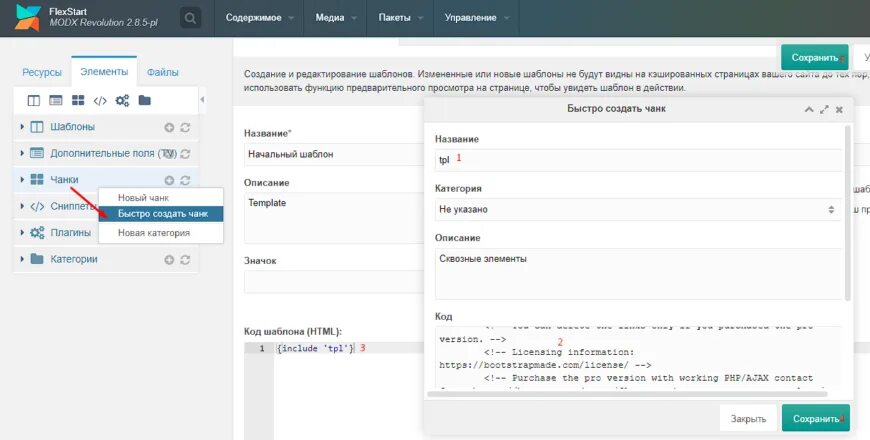Viewport: 870px width, 440px height.
Task: Select the Шаблоны tree label
Action: click(x=73, y=127)
